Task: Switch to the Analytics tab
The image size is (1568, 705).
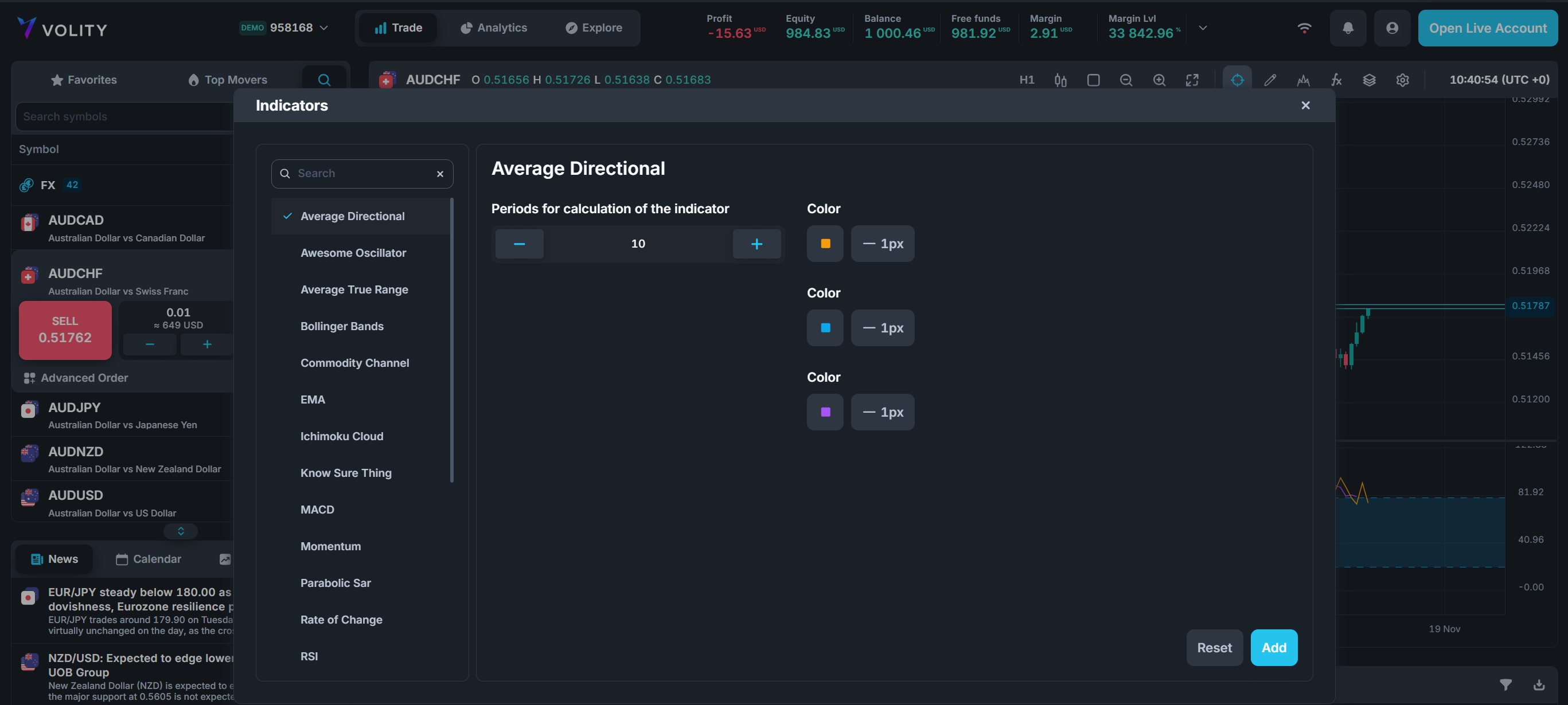Action: [494, 28]
